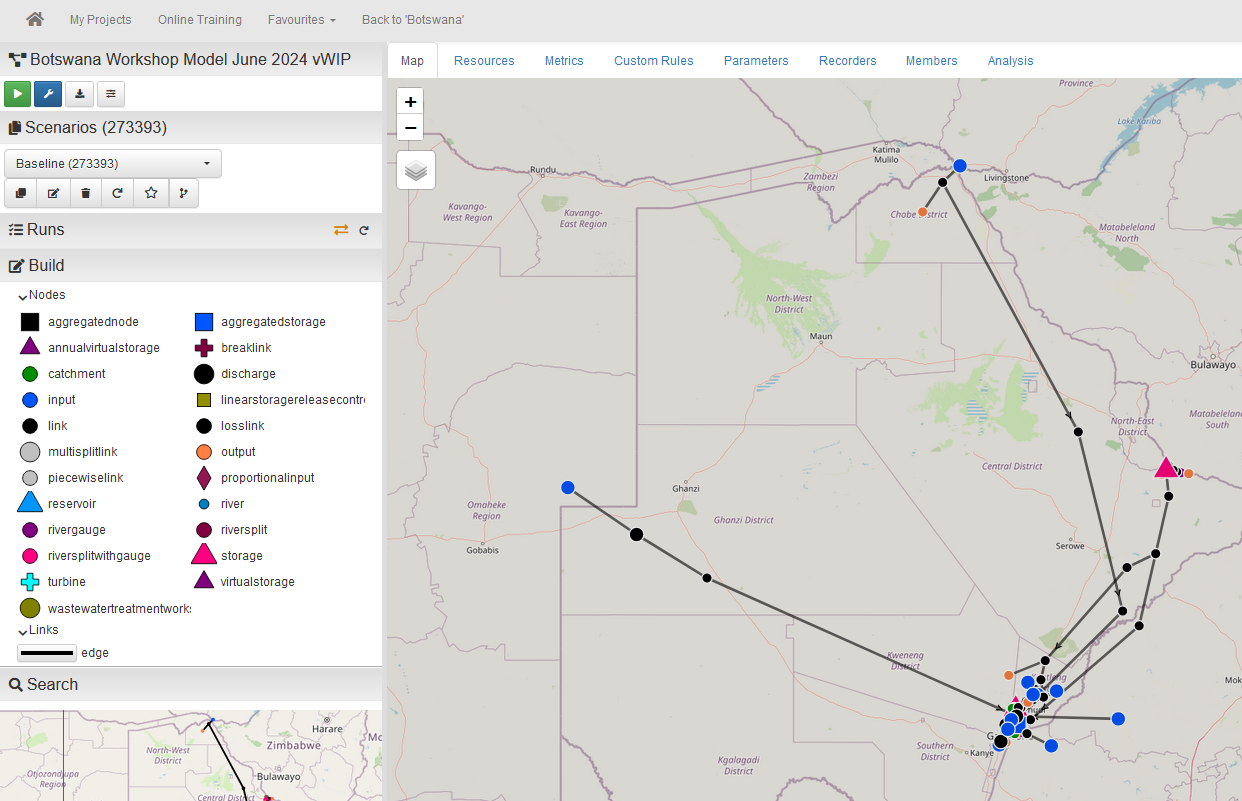Click the star icon under the scenario selector
1242x801 pixels.
[151, 193]
